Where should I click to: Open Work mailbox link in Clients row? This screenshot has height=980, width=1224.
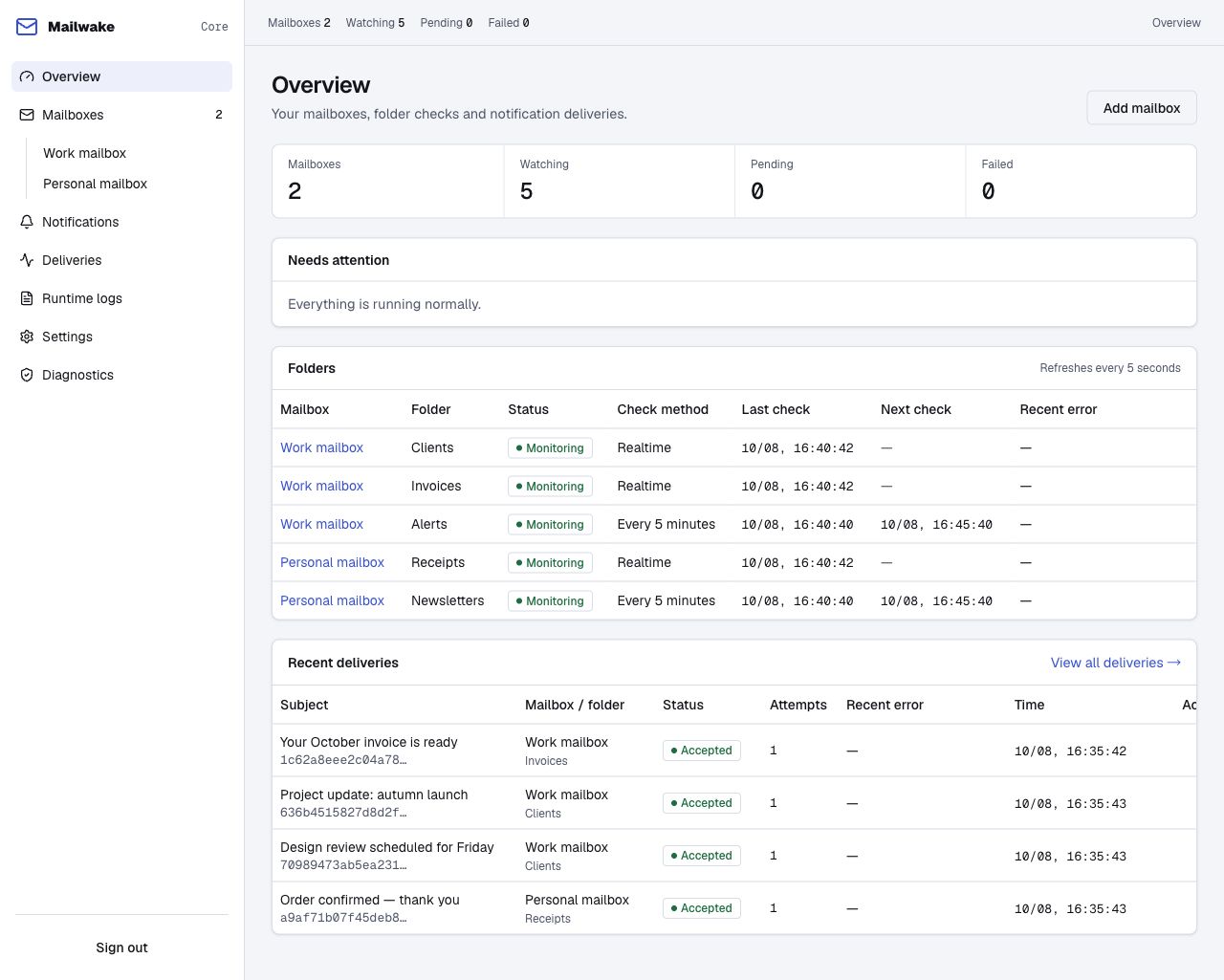pyautogui.click(x=321, y=447)
